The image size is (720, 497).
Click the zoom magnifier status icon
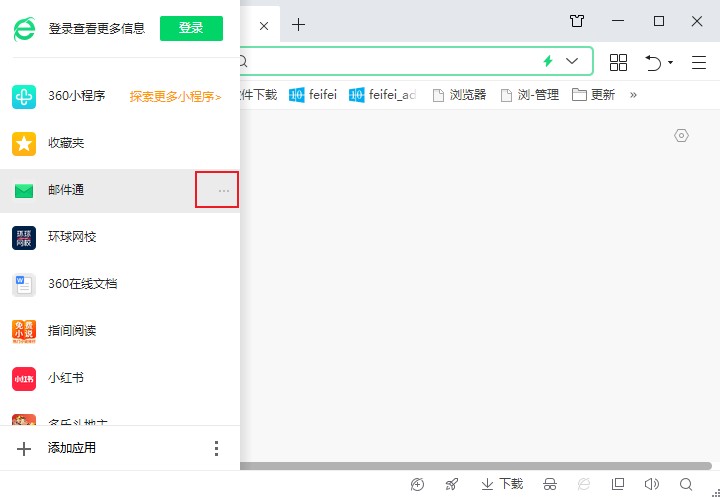pos(686,484)
